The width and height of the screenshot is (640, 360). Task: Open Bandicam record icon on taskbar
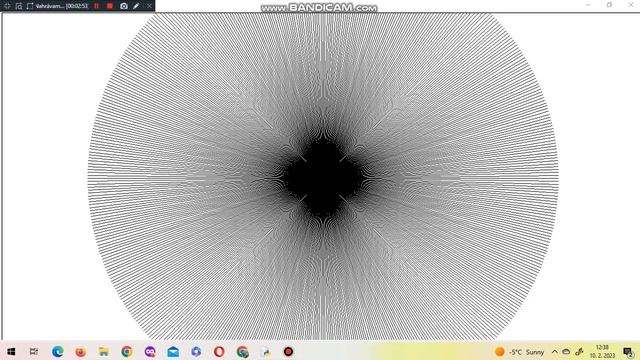click(289, 351)
